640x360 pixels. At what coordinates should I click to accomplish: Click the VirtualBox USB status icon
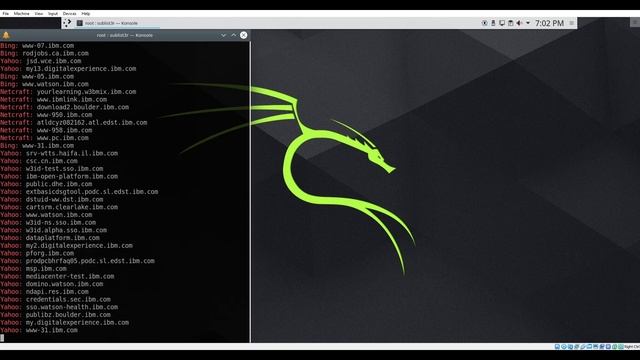click(583, 347)
